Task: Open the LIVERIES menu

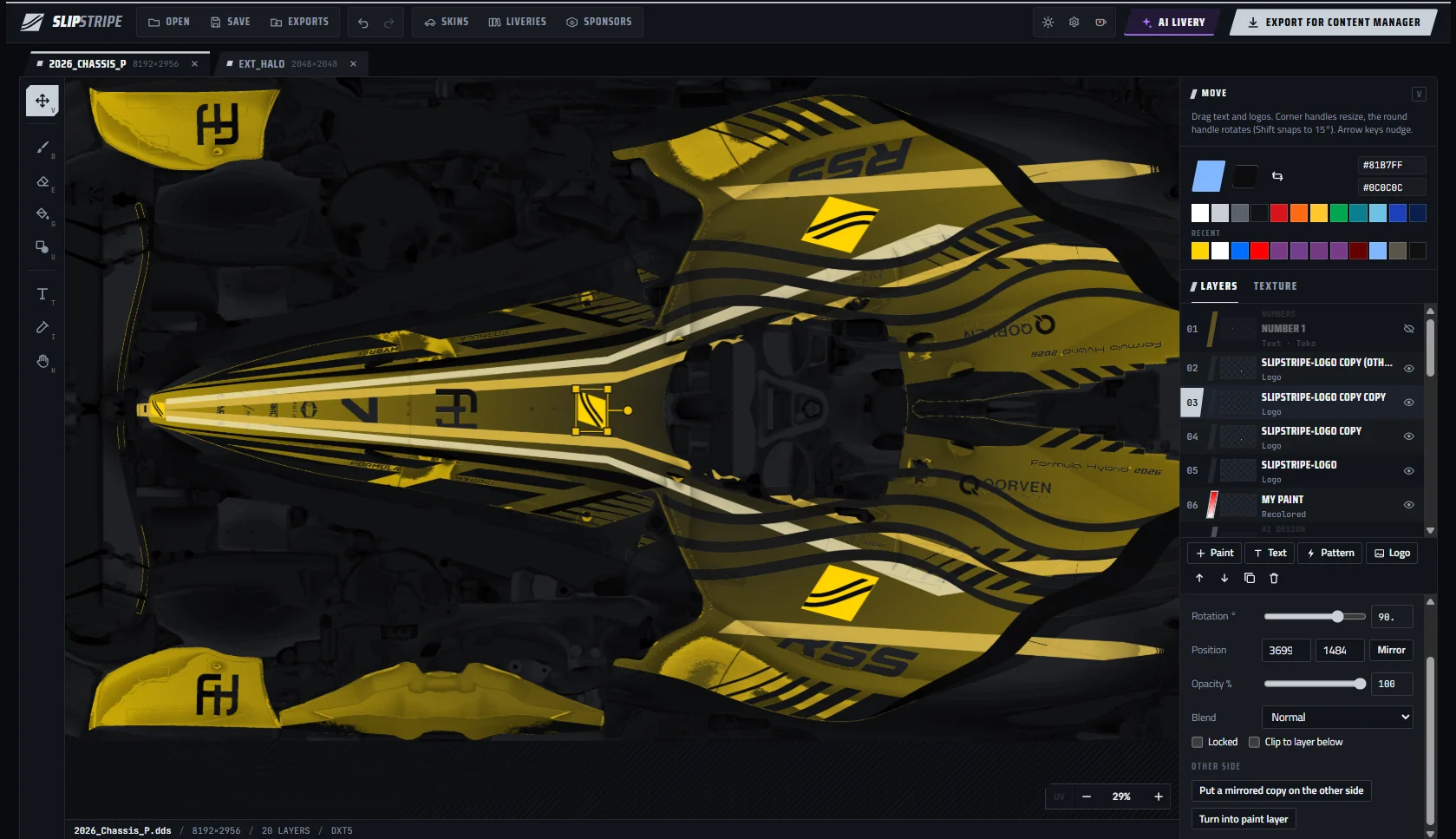Action: [x=517, y=22]
